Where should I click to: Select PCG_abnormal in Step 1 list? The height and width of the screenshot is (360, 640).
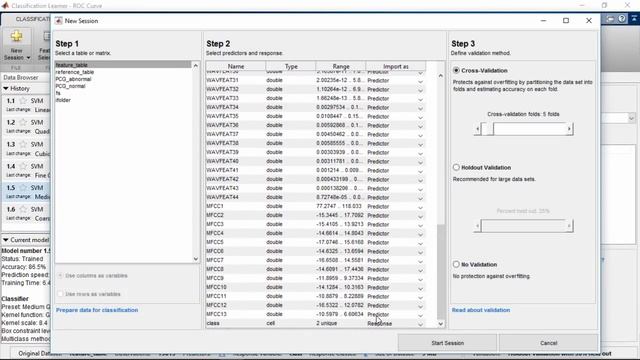(73, 79)
